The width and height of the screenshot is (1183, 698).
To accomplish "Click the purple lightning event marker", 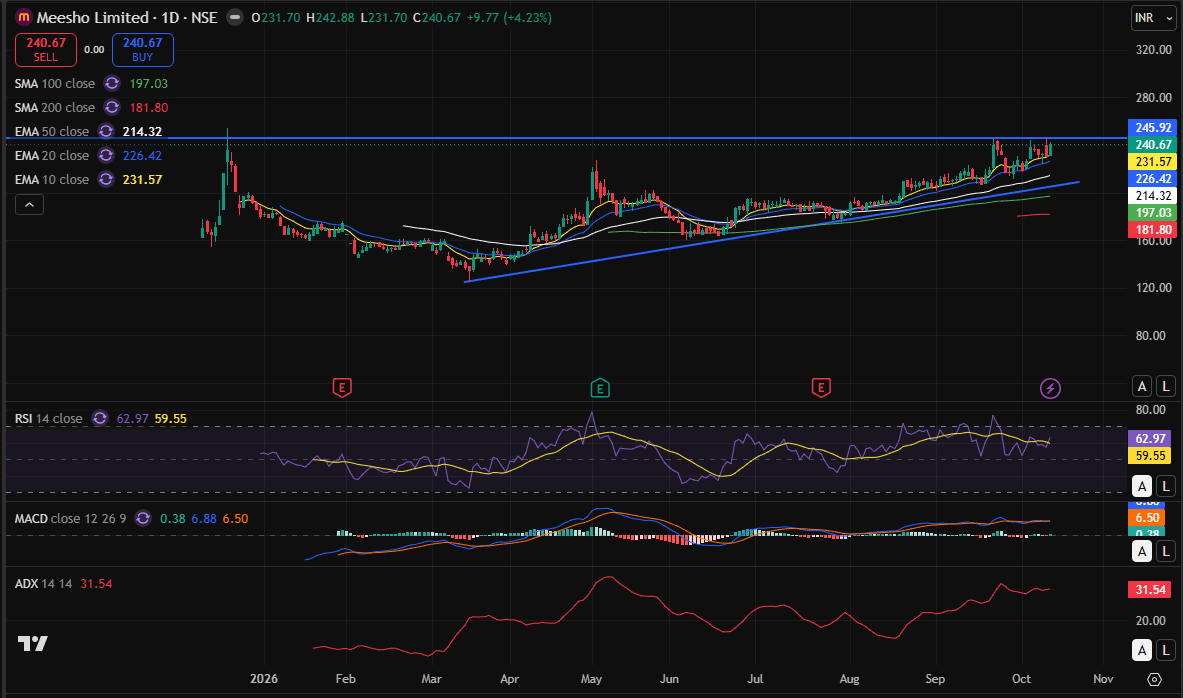I will (x=1050, y=388).
